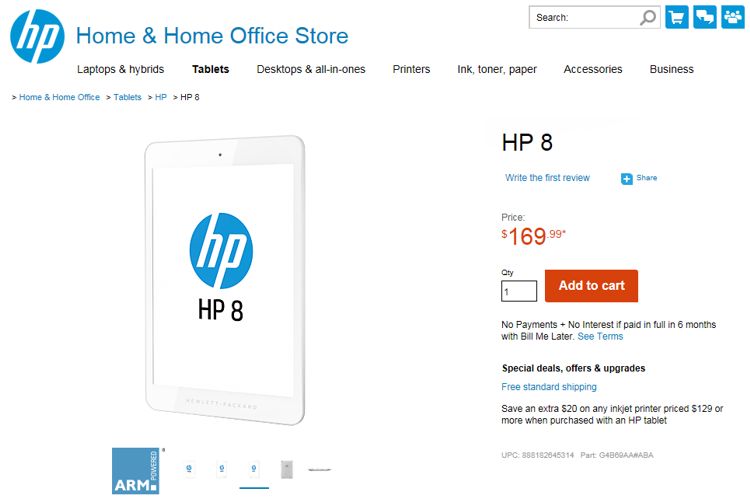The image size is (750, 503).
Task: Click the HP logo icon
Action: [x=38, y=37]
